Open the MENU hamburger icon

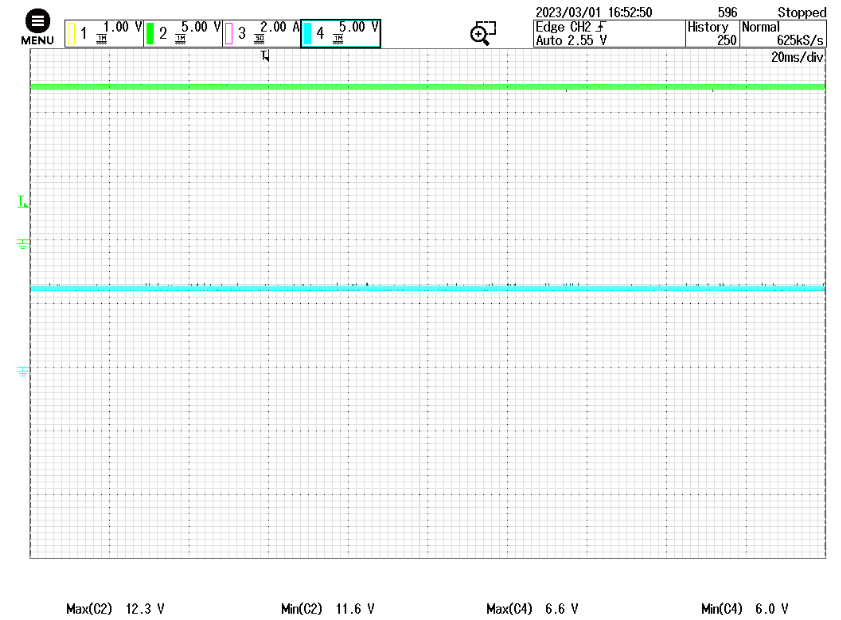[x=38, y=21]
